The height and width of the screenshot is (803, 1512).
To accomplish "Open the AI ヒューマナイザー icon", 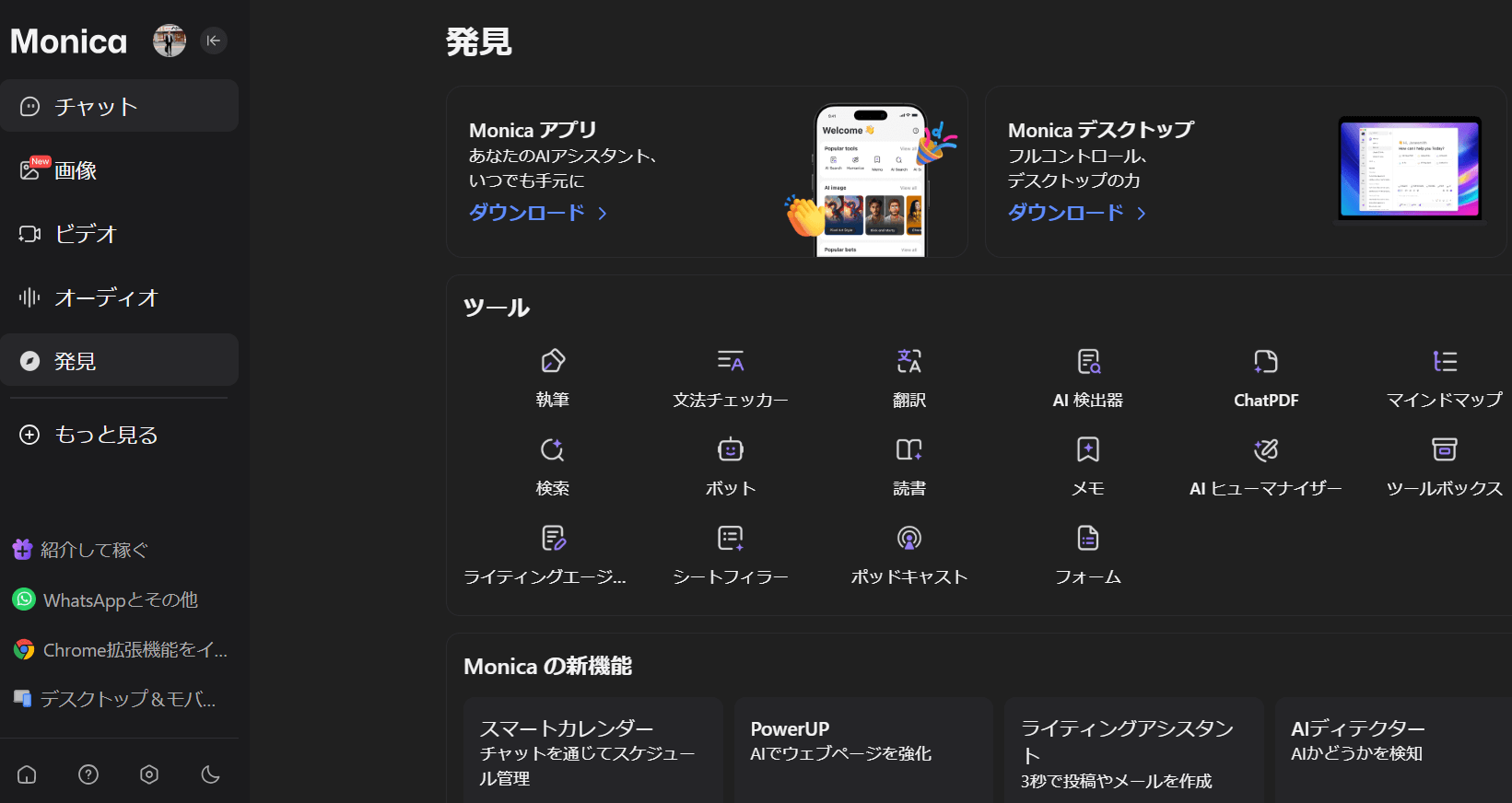I will tap(1266, 449).
